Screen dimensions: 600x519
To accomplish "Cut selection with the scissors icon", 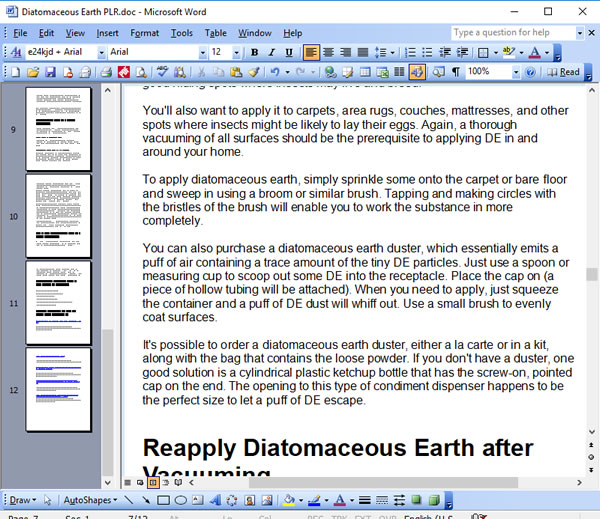I will pyautogui.click(x=202, y=72).
